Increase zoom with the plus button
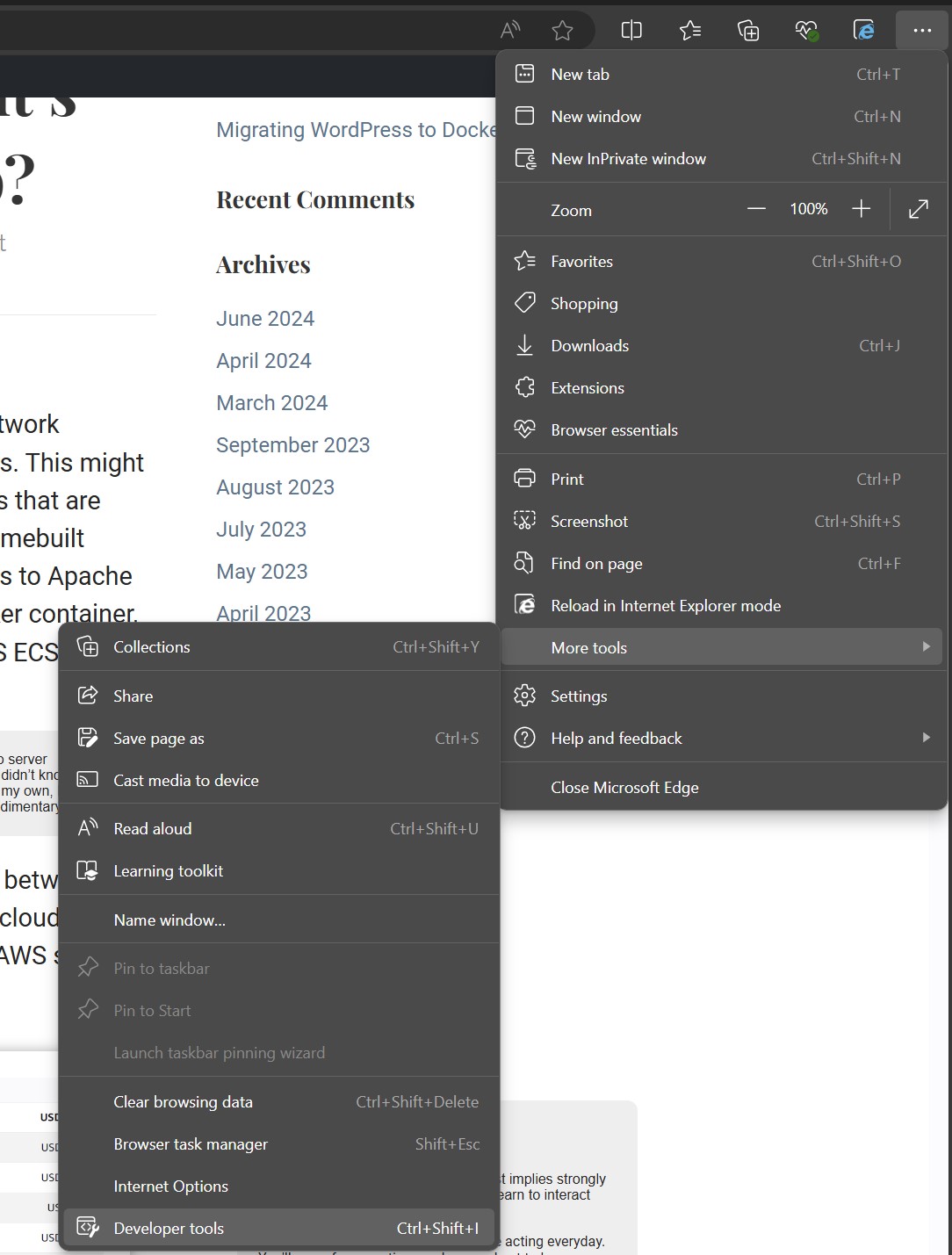The width and height of the screenshot is (952, 1255). click(x=861, y=209)
